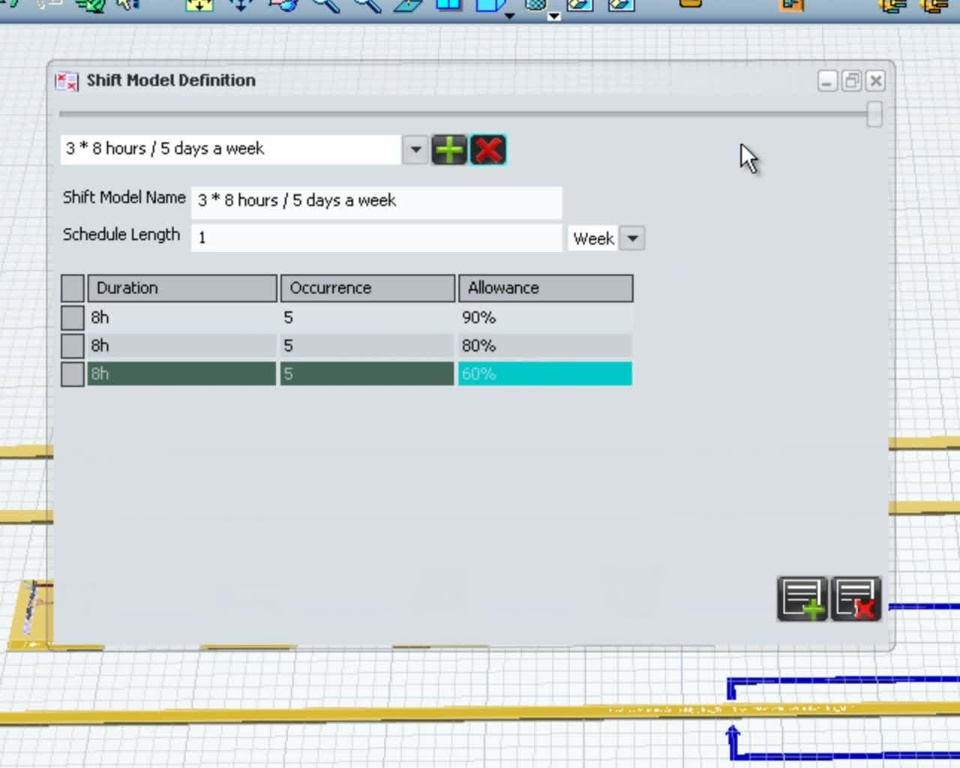
Task: Select the row header of the 90% shift
Action: [x=72, y=318]
